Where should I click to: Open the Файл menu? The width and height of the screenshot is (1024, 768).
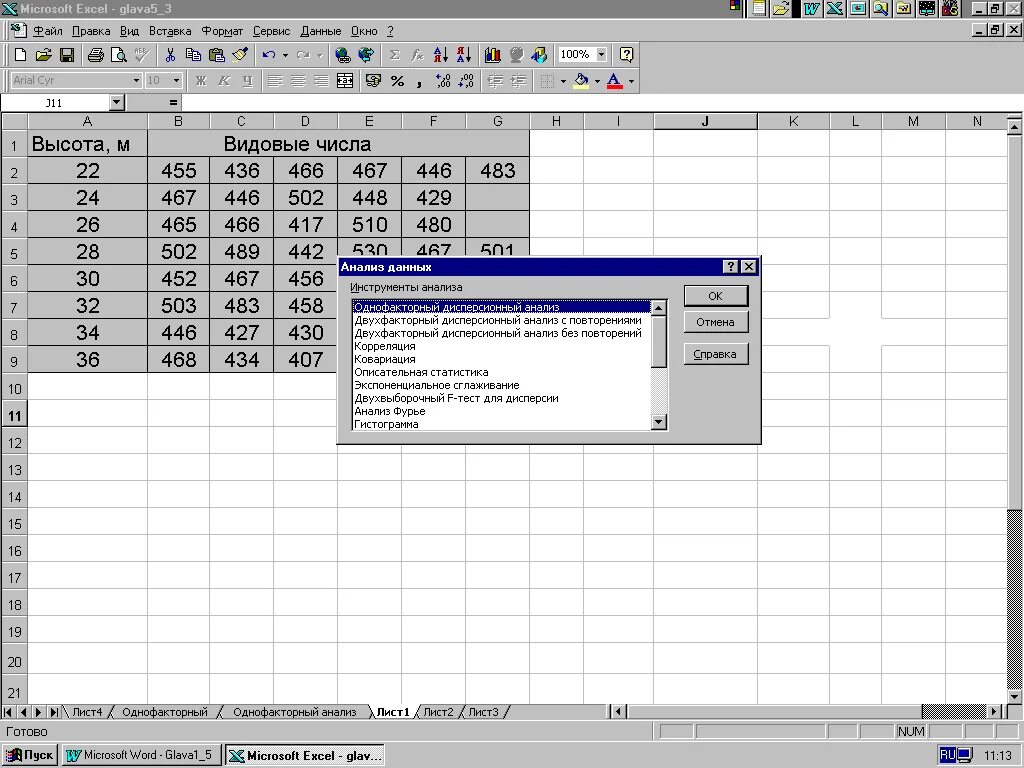pos(48,31)
